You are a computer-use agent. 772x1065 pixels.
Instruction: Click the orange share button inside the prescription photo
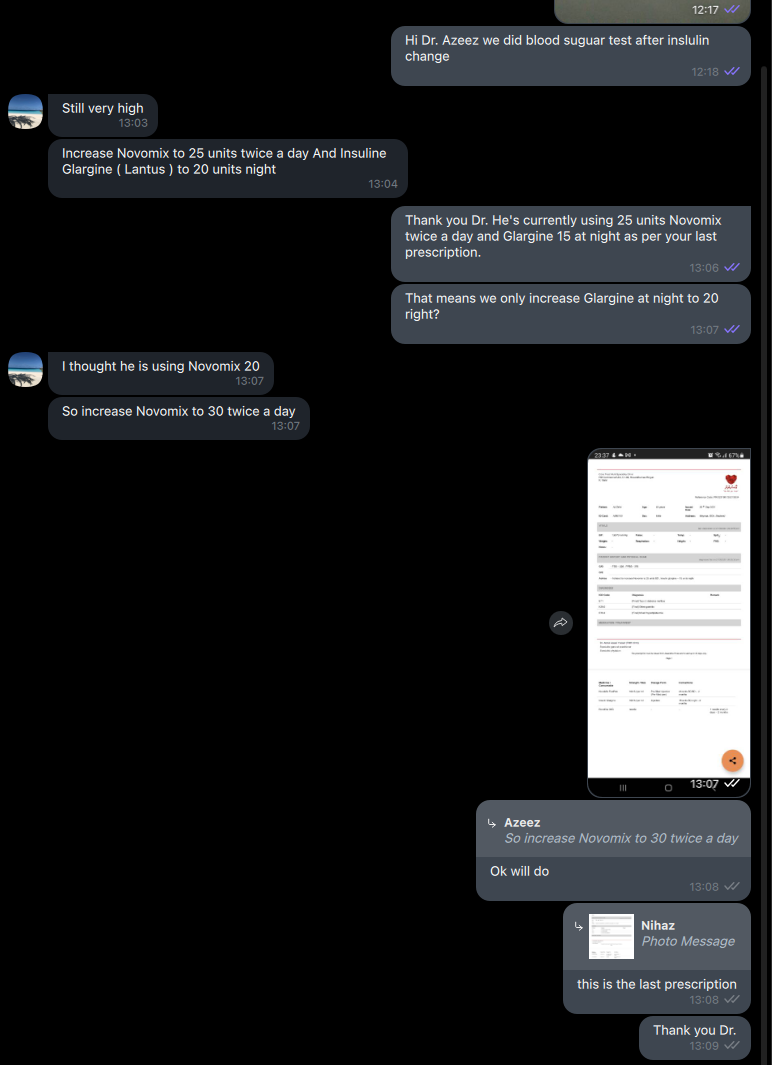[733, 761]
